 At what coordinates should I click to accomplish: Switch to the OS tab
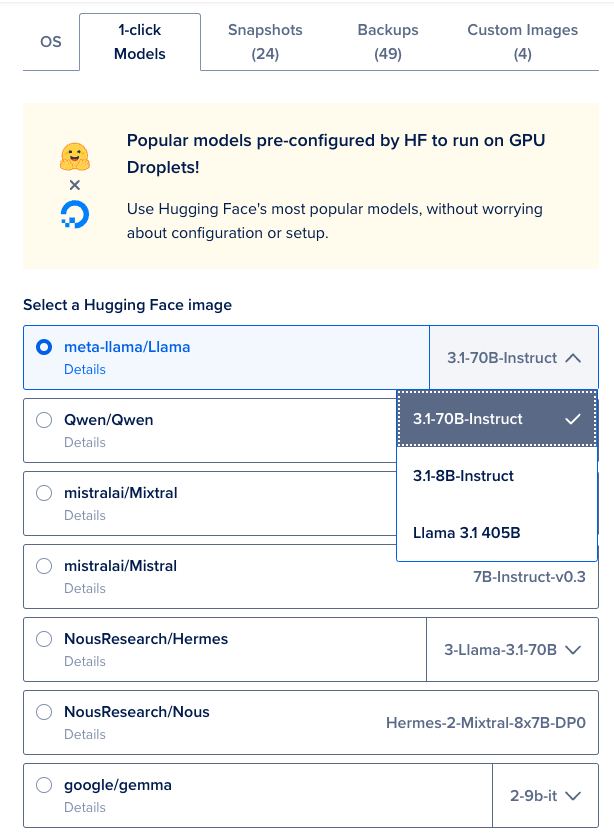(x=51, y=42)
